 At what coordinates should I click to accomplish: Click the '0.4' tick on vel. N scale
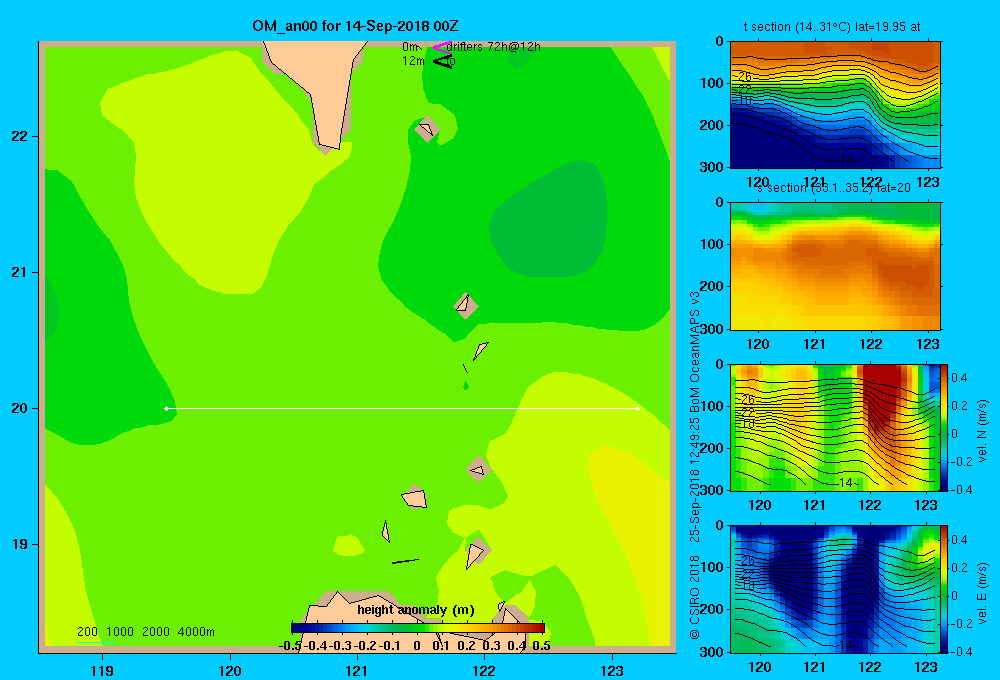(959, 378)
